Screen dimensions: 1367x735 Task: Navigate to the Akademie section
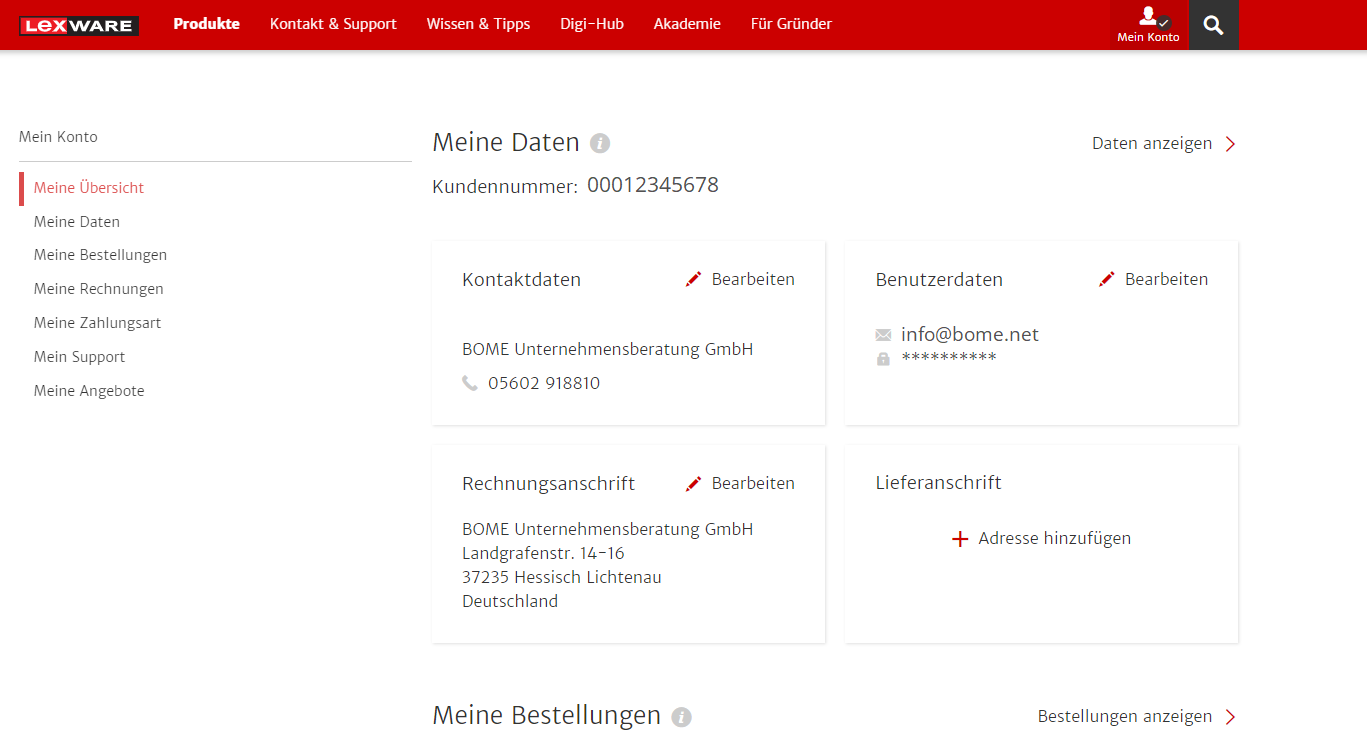pos(687,23)
